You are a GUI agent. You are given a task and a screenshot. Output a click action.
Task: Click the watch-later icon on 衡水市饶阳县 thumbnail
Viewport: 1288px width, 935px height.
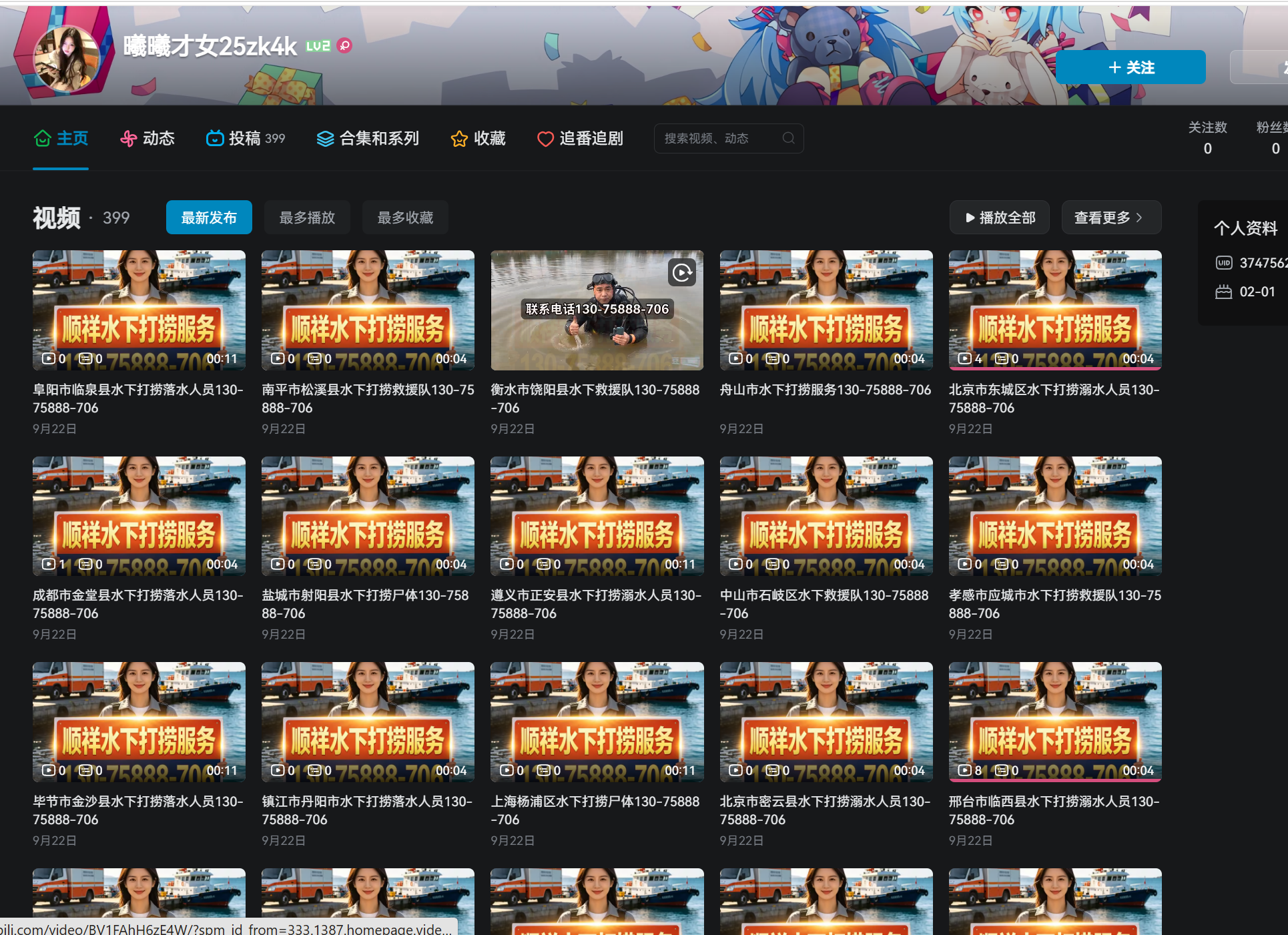pos(682,272)
